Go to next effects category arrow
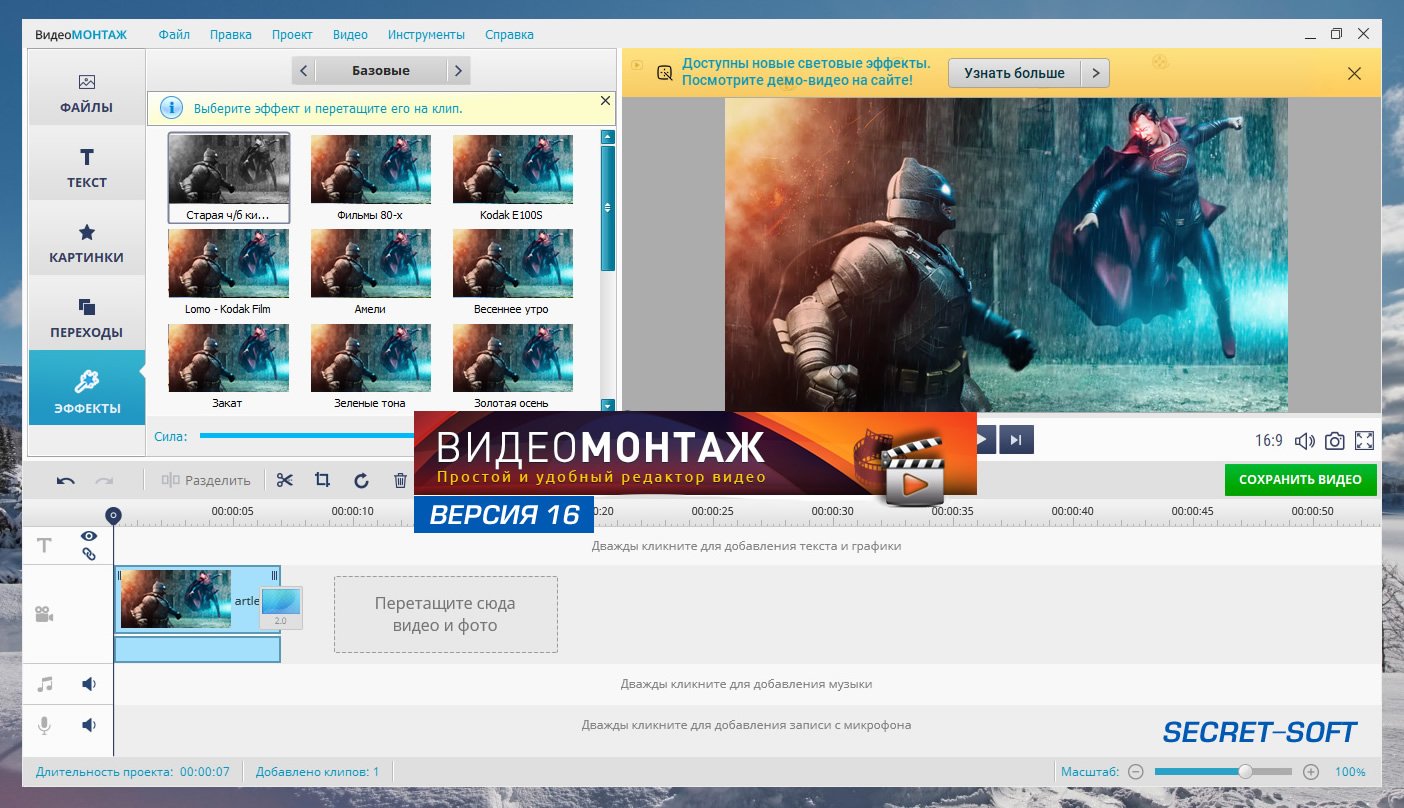The width and height of the screenshot is (1404, 808). click(457, 71)
